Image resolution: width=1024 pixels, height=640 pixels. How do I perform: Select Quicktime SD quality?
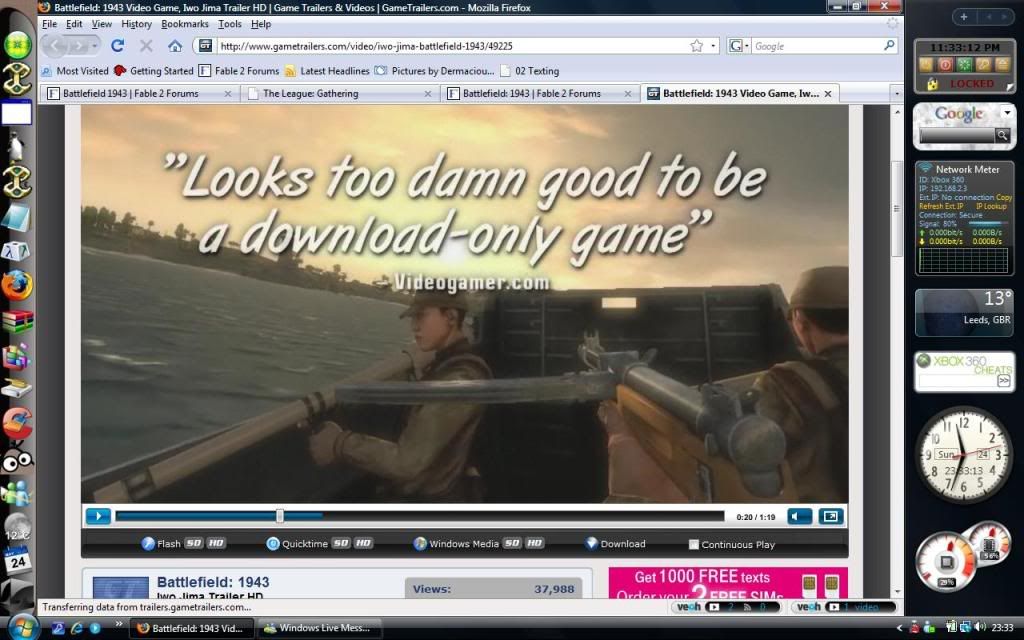tap(341, 543)
